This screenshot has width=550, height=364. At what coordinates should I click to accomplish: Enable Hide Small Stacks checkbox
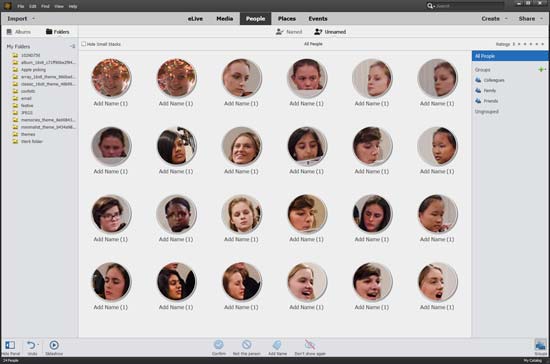pyautogui.click(x=83, y=44)
